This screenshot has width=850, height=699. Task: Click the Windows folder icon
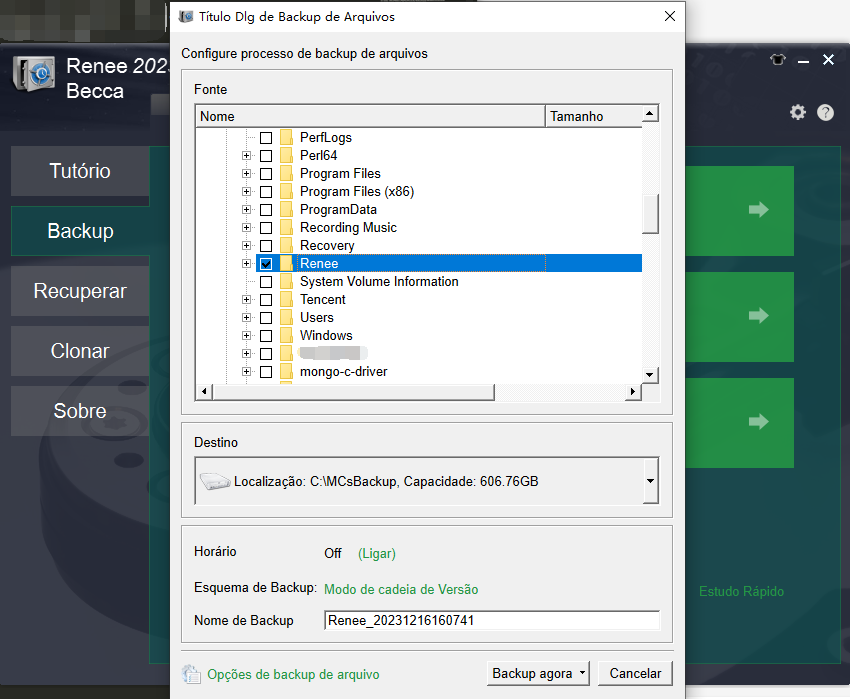(x=286, y=336)
